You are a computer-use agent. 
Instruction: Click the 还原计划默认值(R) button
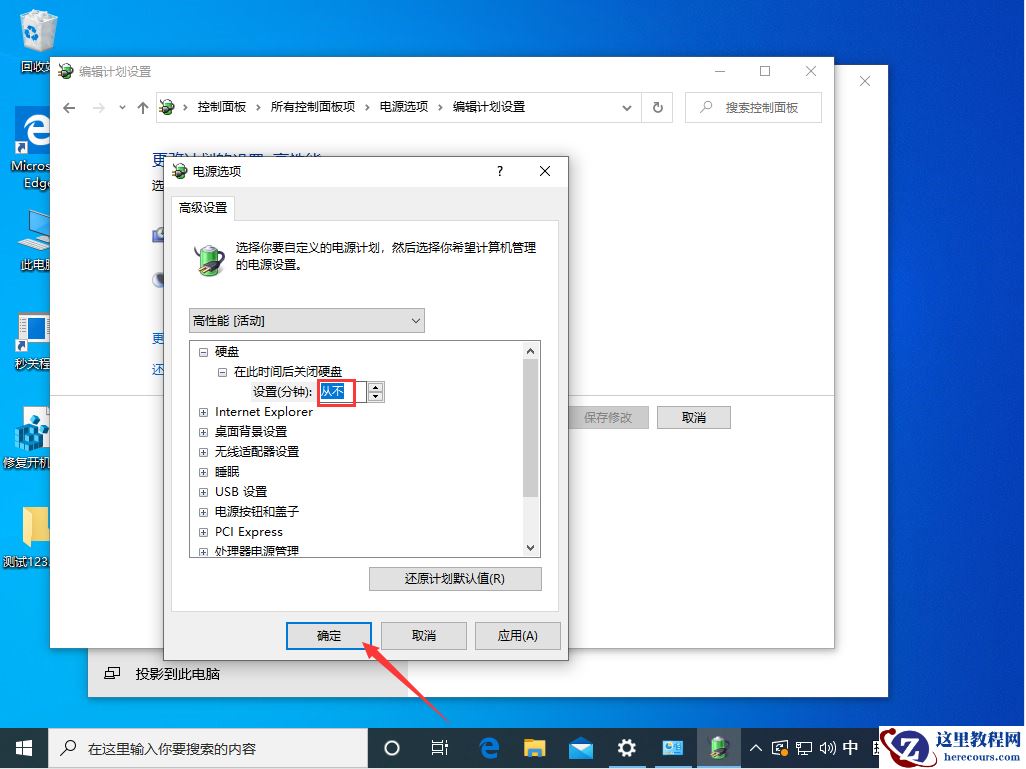(x=455, y=579)
